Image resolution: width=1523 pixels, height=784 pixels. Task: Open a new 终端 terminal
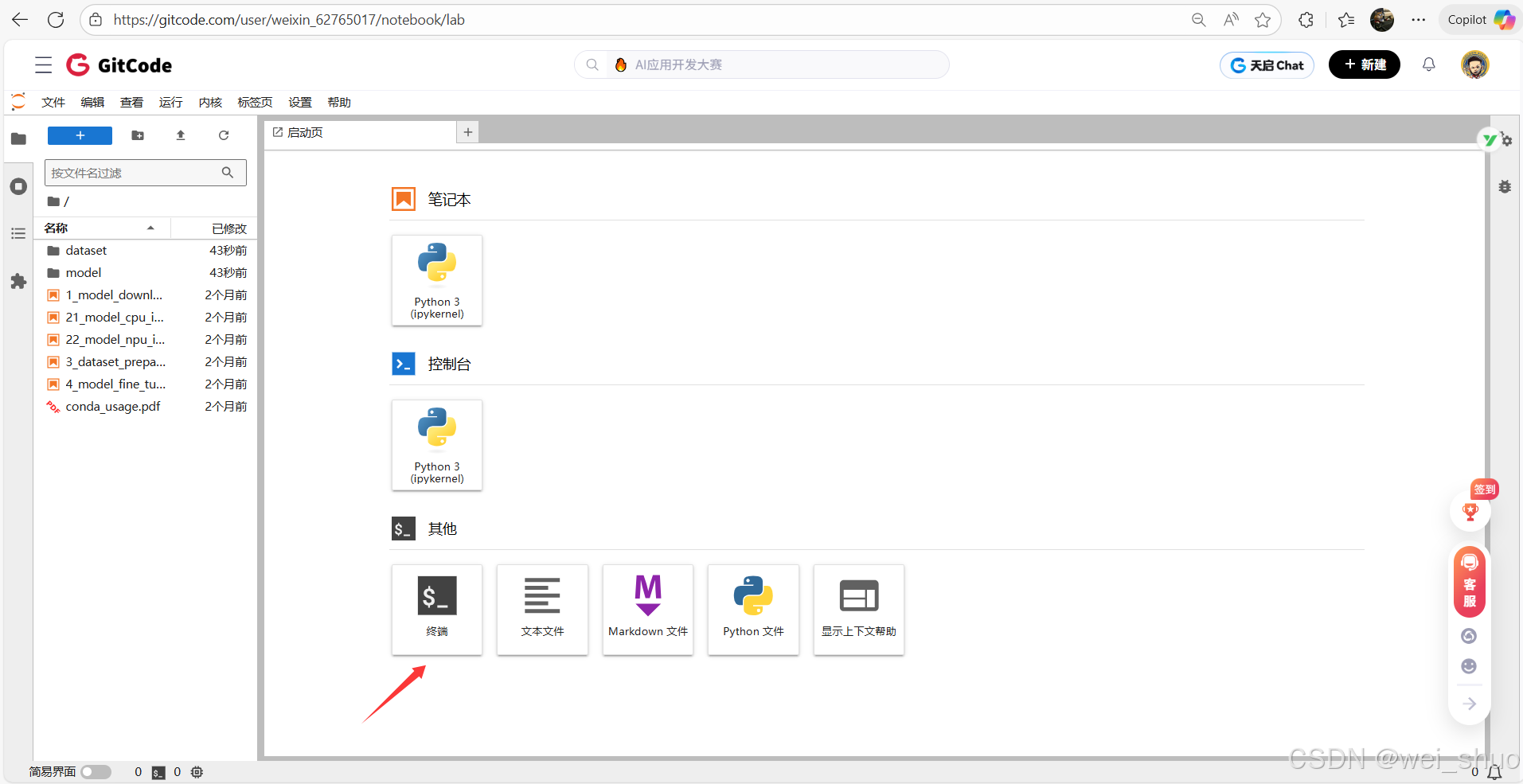coord(437,610)
